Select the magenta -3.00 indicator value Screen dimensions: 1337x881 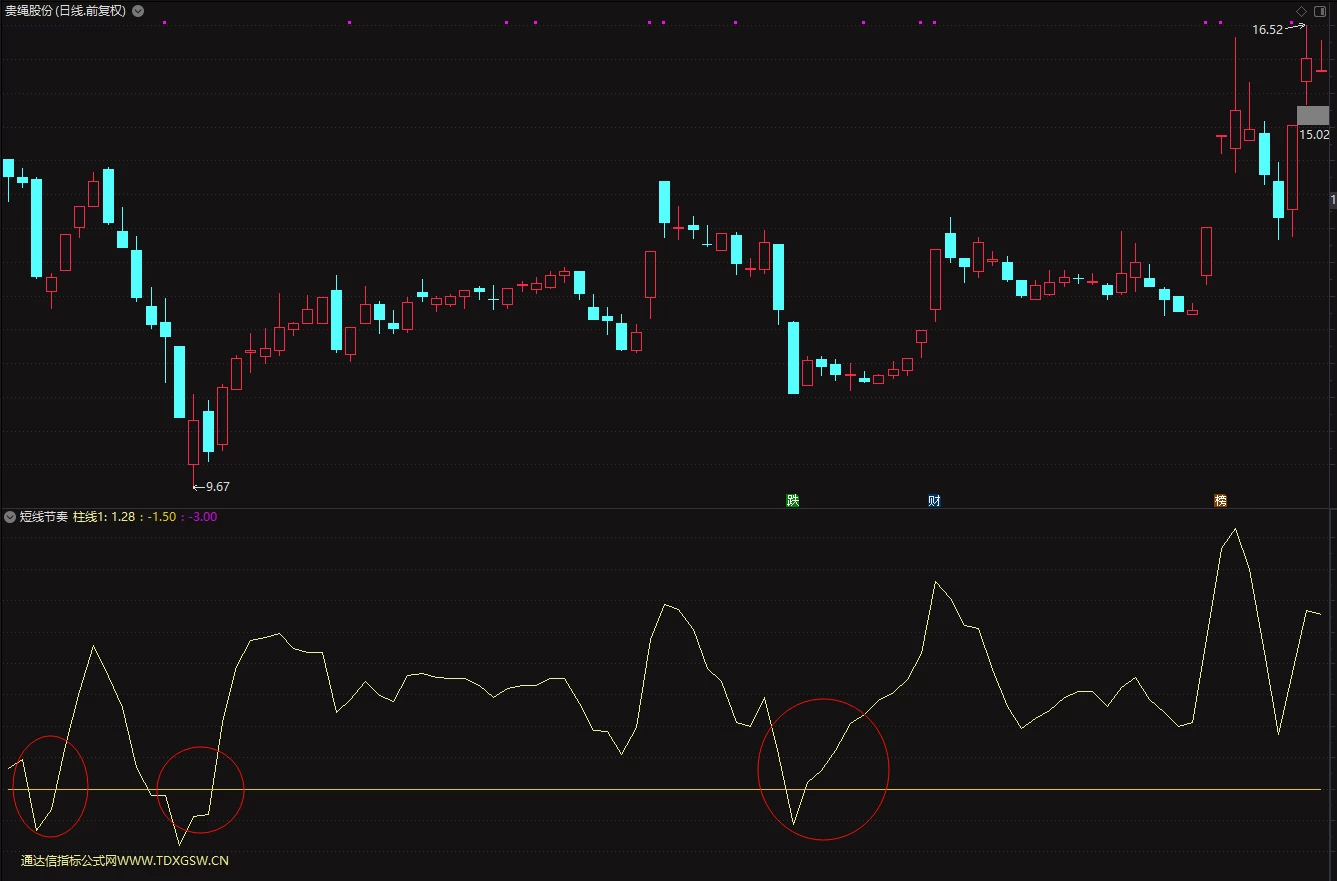(202, 517)
